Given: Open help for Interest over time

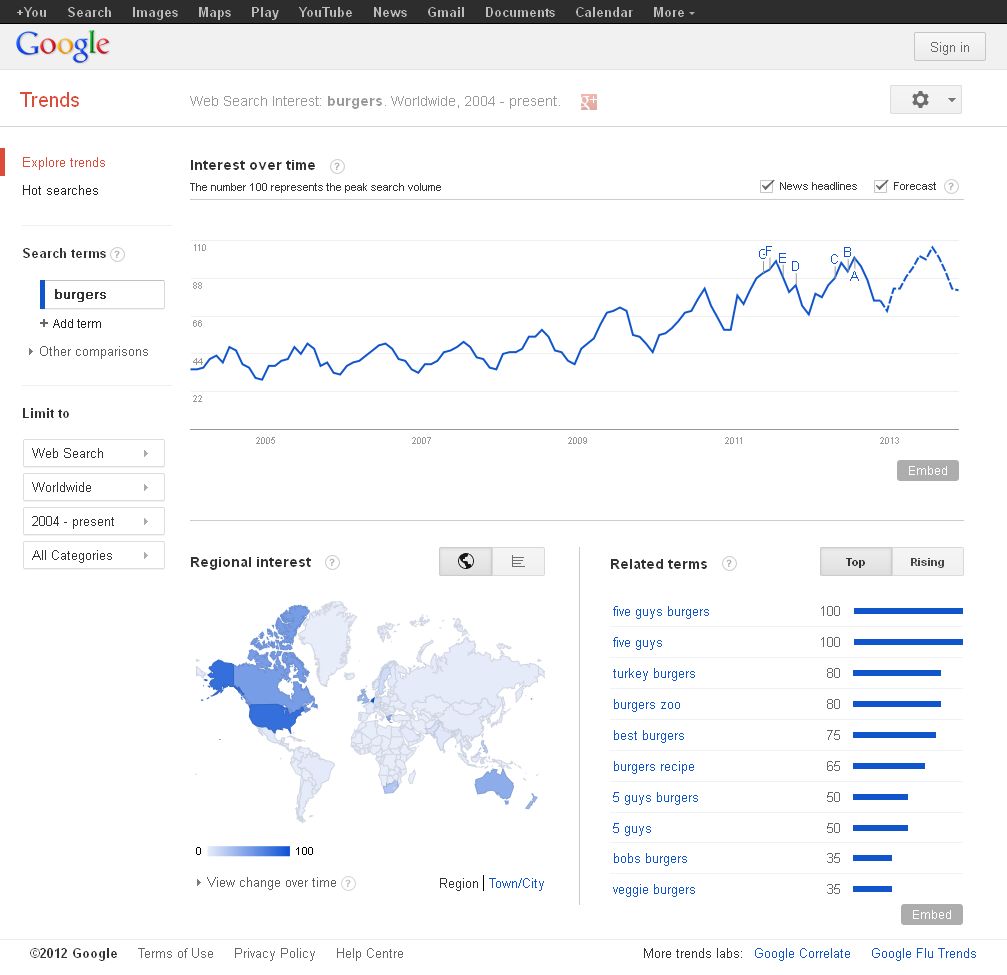Looking at the screenshot, I should click(337, 166).
